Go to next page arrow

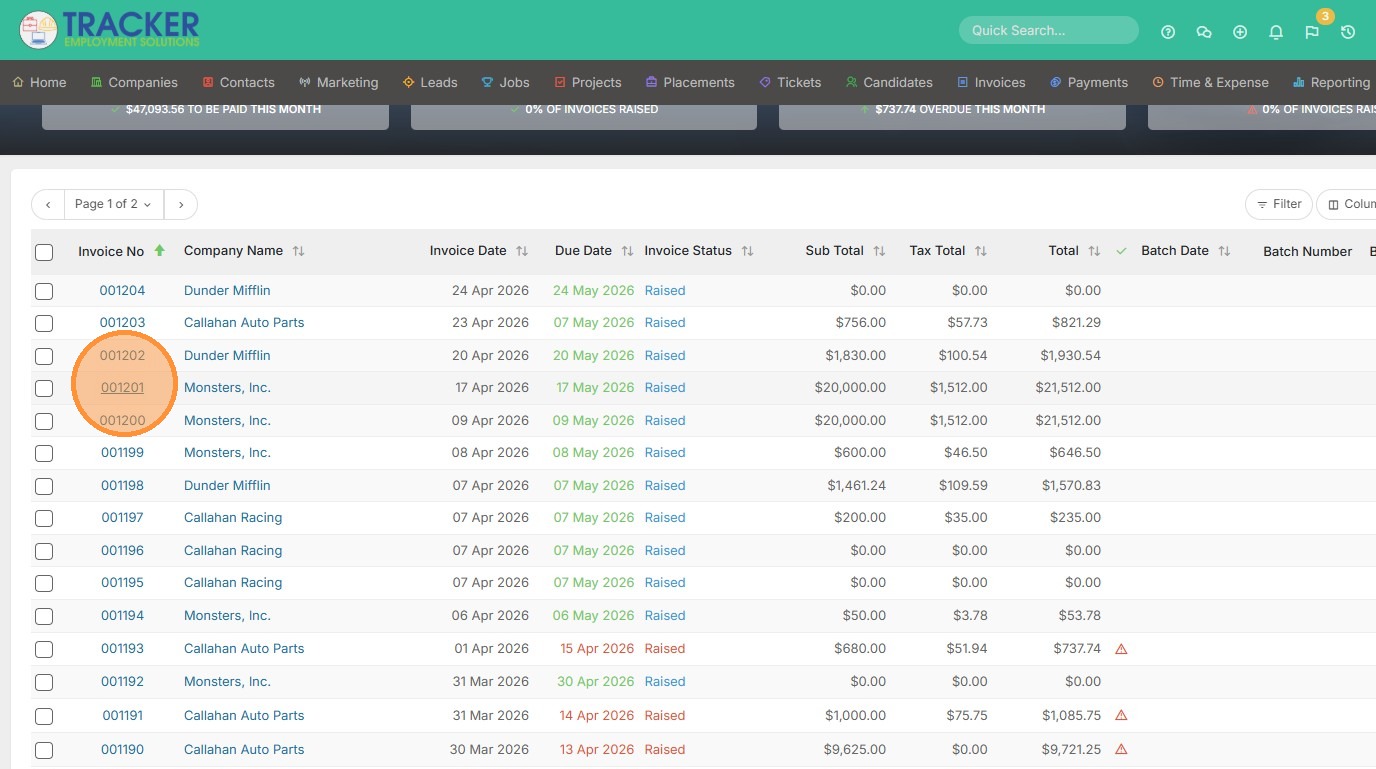(x=181, y=204)
